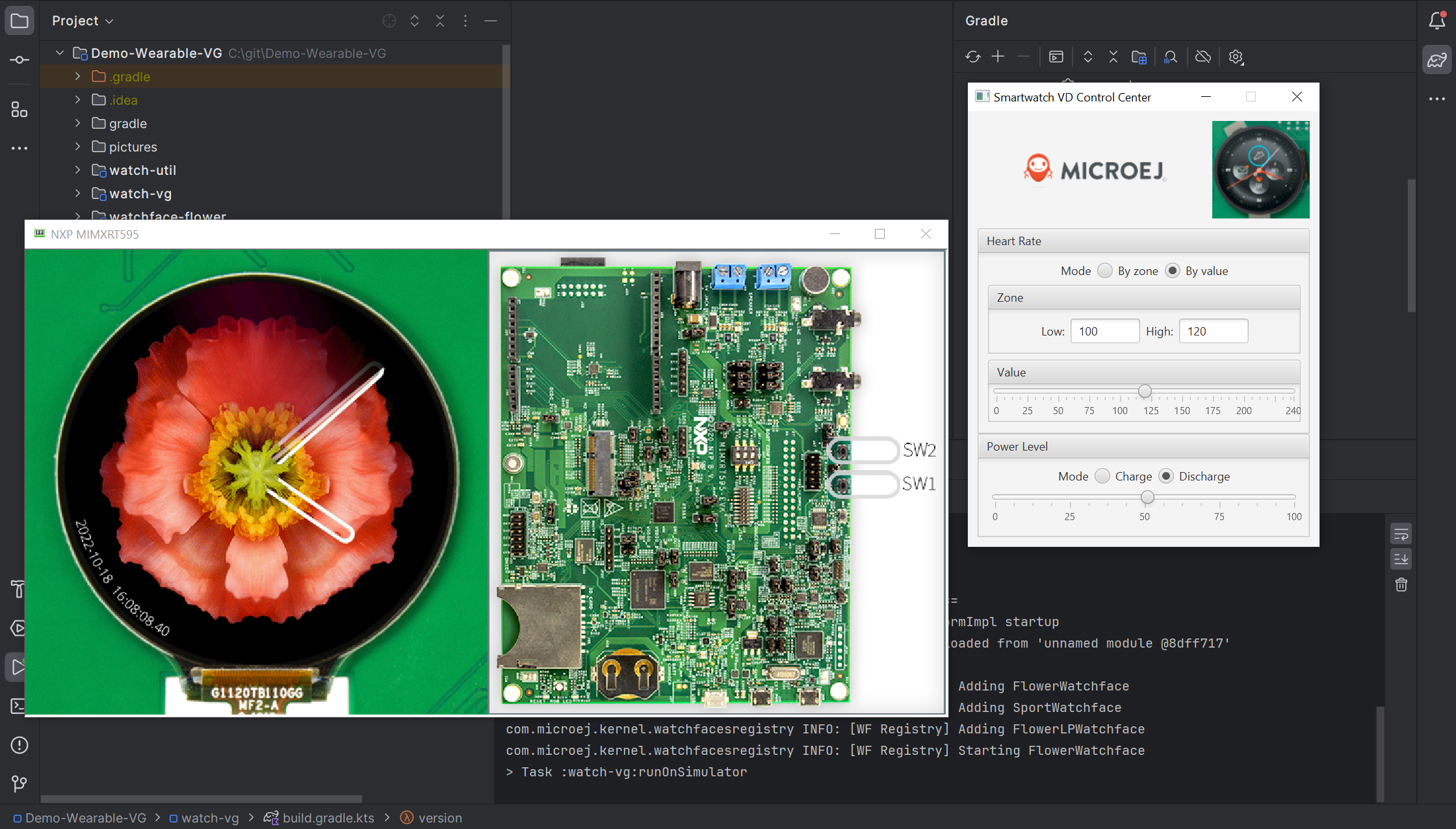Open the Problems tool window icon
Viewport: 1456px width, 829px height.
pos(19,745)
